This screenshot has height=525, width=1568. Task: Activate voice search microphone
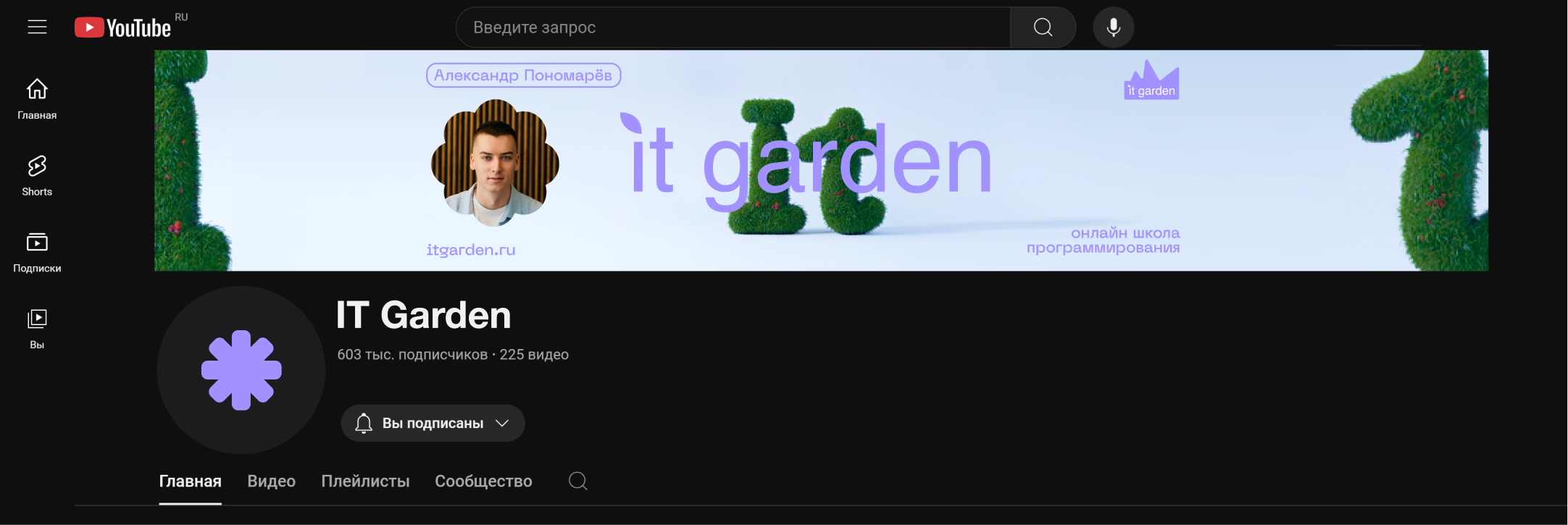click(x=1114, y=28)
